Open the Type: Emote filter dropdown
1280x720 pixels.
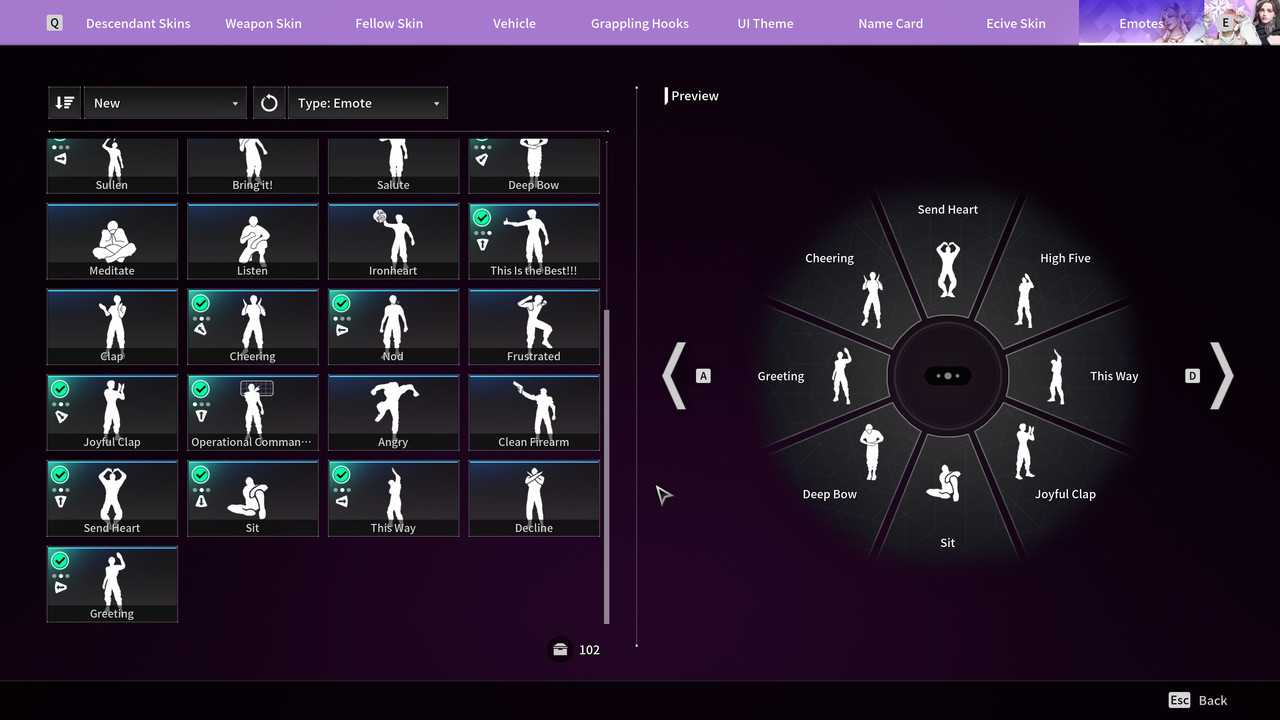368,103
